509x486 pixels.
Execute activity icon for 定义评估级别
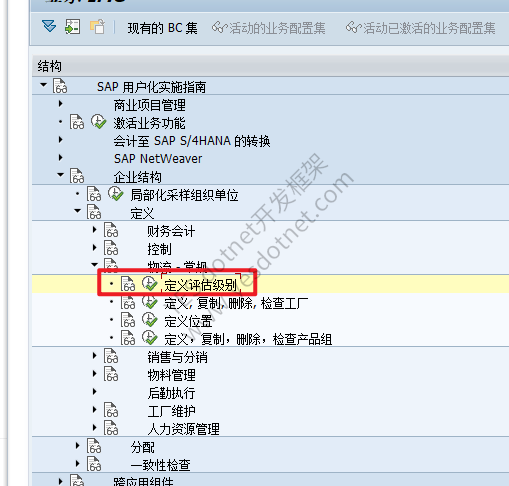click(150, 284)
